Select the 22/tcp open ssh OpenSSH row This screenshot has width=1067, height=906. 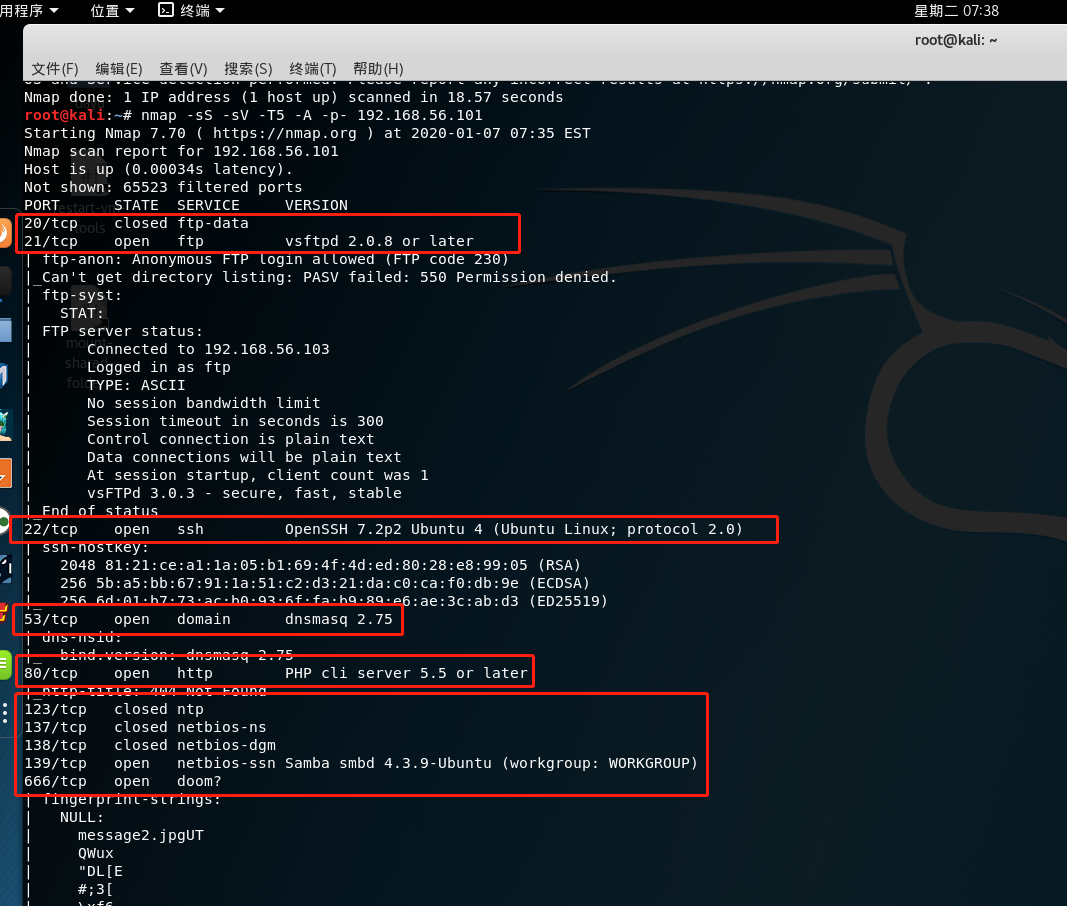coord(383,529)
